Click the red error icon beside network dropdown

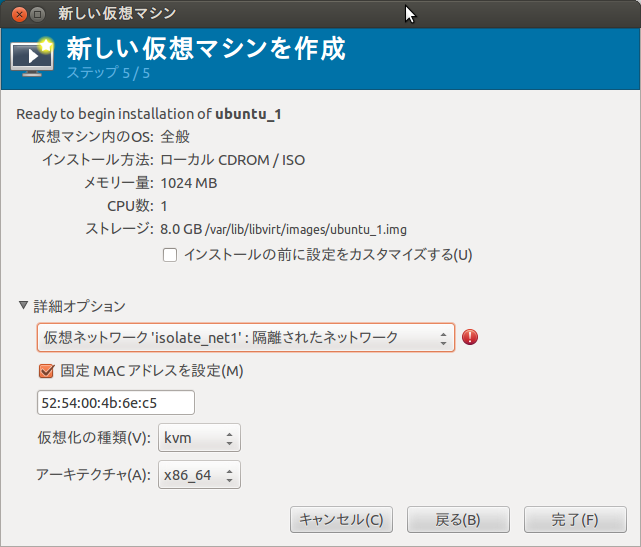(x=470, y=337)
